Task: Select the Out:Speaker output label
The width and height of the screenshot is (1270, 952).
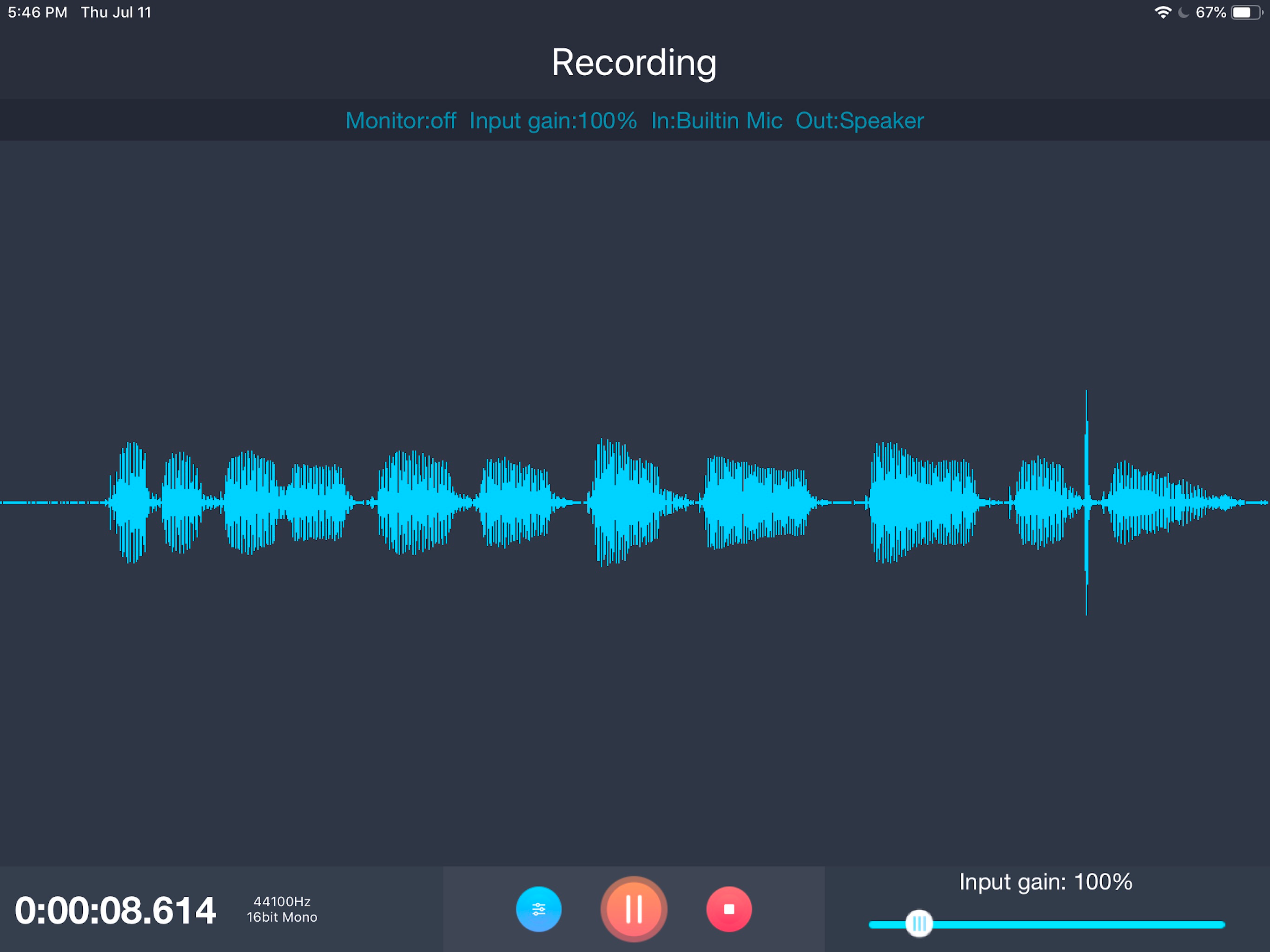Action: click(860, 120)
